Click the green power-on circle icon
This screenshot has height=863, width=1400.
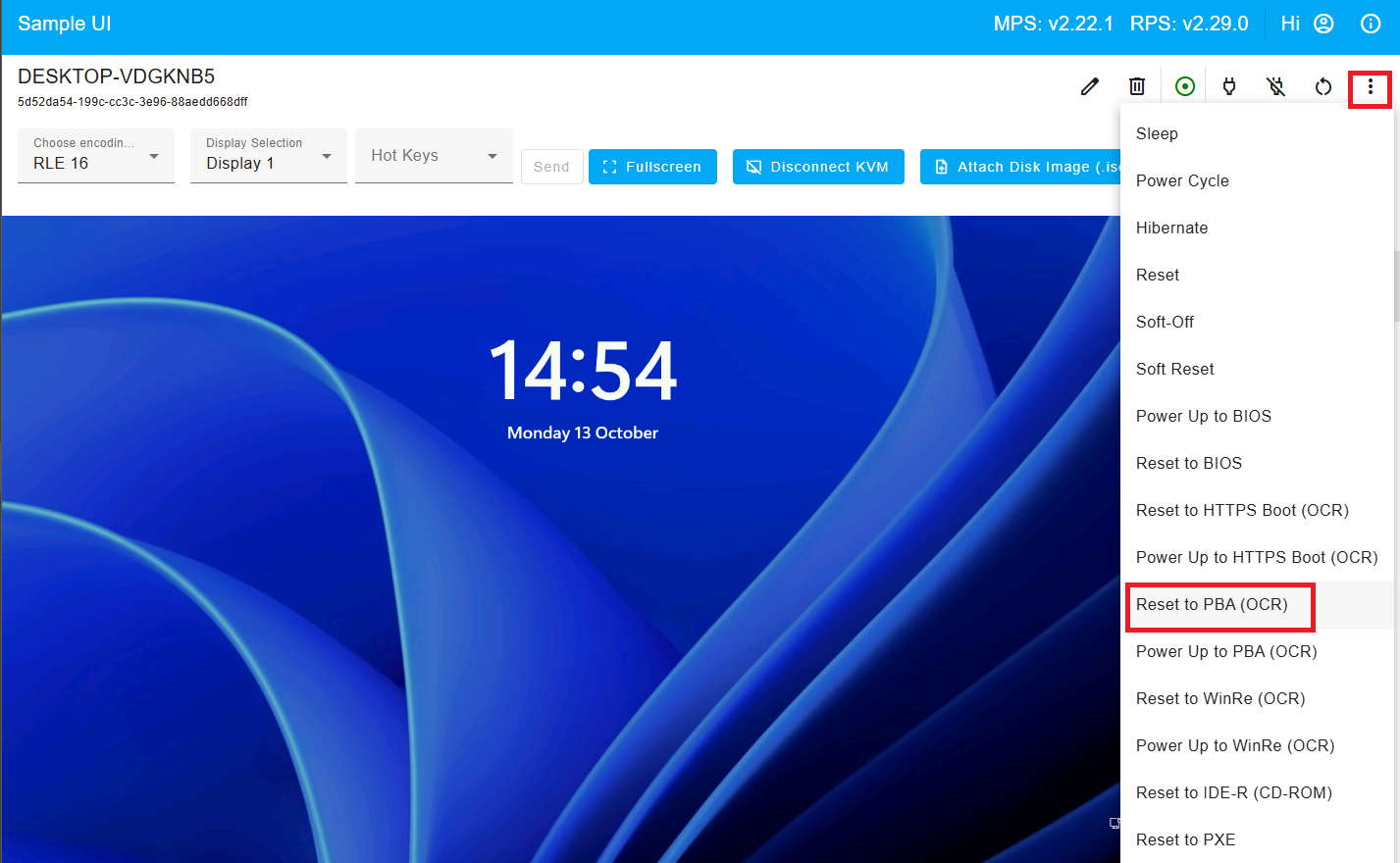[x=1185, y=86]
